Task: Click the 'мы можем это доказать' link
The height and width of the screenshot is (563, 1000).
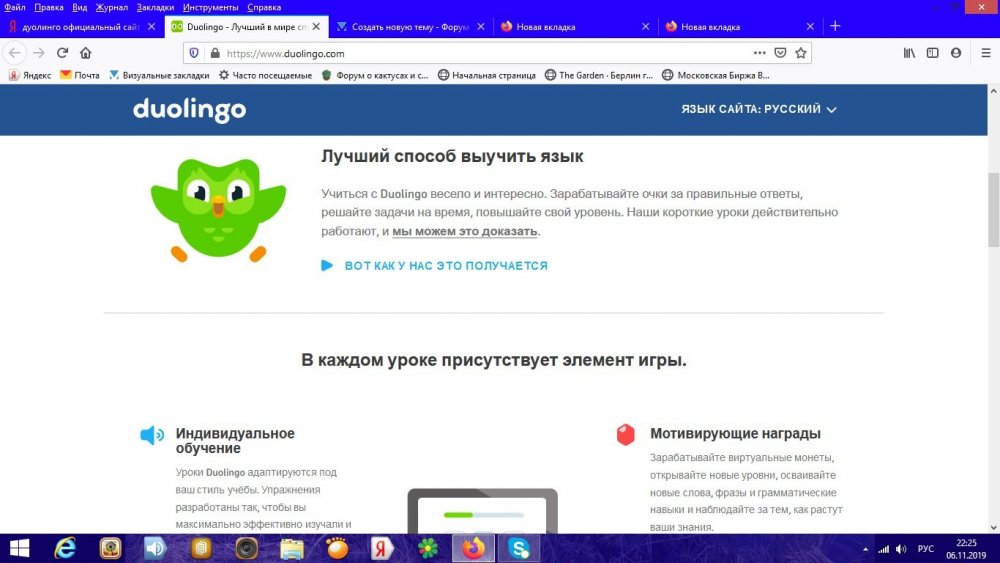Action: pyautogui.click(x=464, y=231)
